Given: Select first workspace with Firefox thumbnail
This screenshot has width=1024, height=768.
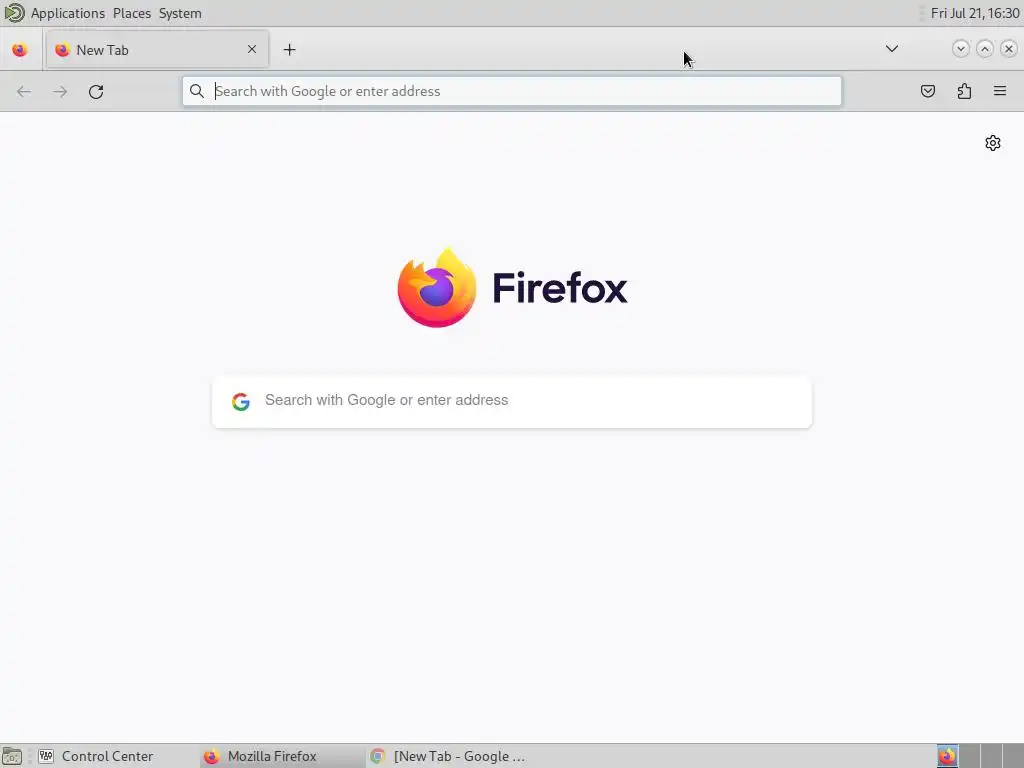Looking at the screenshot, I should click(947, 756).
